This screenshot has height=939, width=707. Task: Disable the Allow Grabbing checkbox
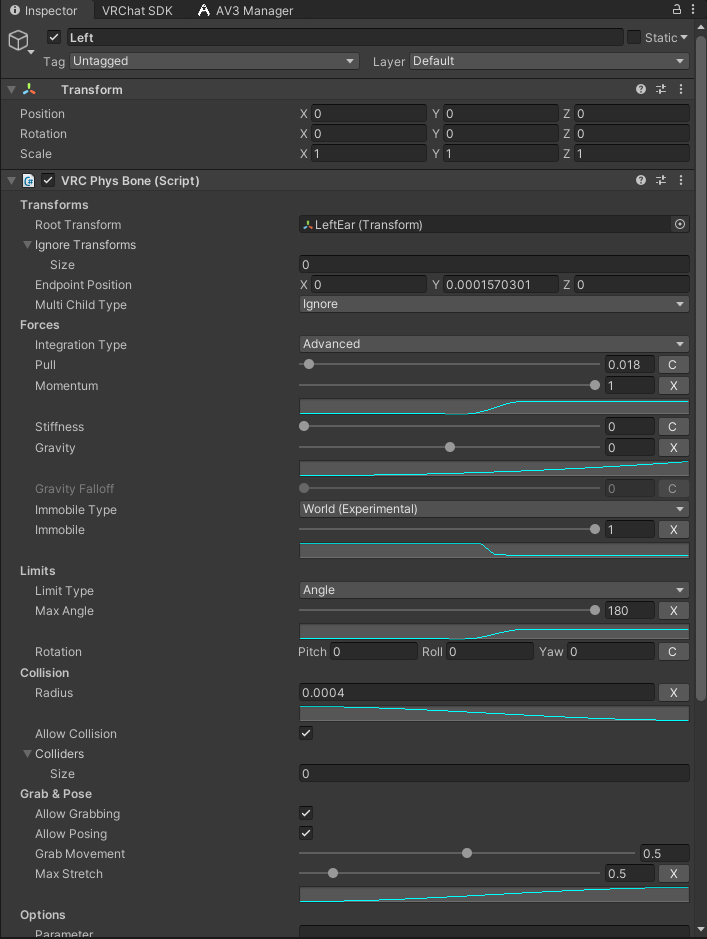(x=306, y=813)
